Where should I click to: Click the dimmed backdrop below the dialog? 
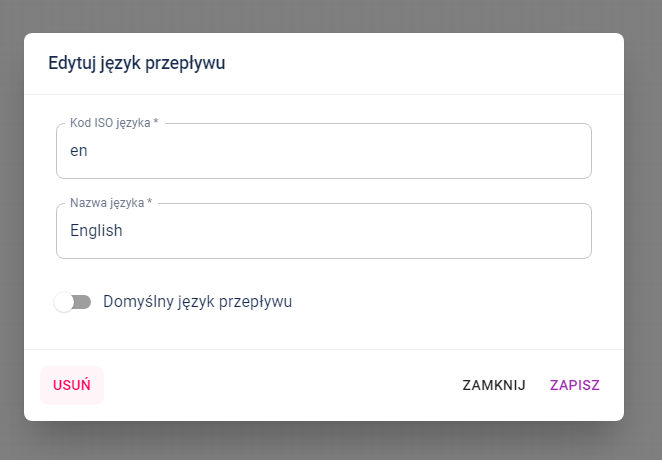point(330,441)
